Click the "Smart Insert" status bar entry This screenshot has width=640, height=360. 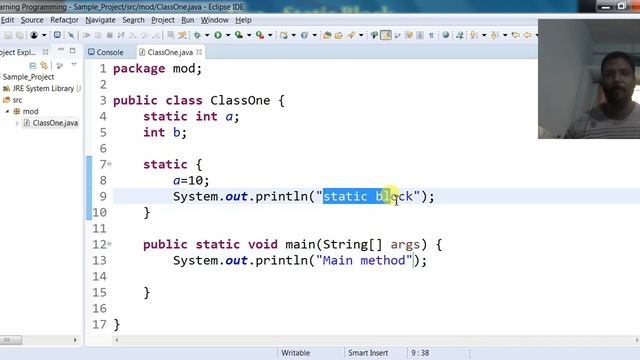tap(368, 353)
